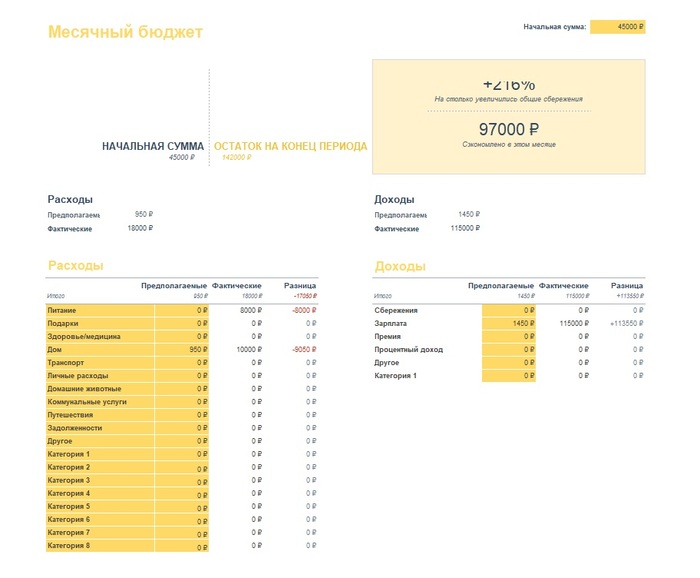Select the -9050 ₽ difference for Дом

(x=304, y=349)
